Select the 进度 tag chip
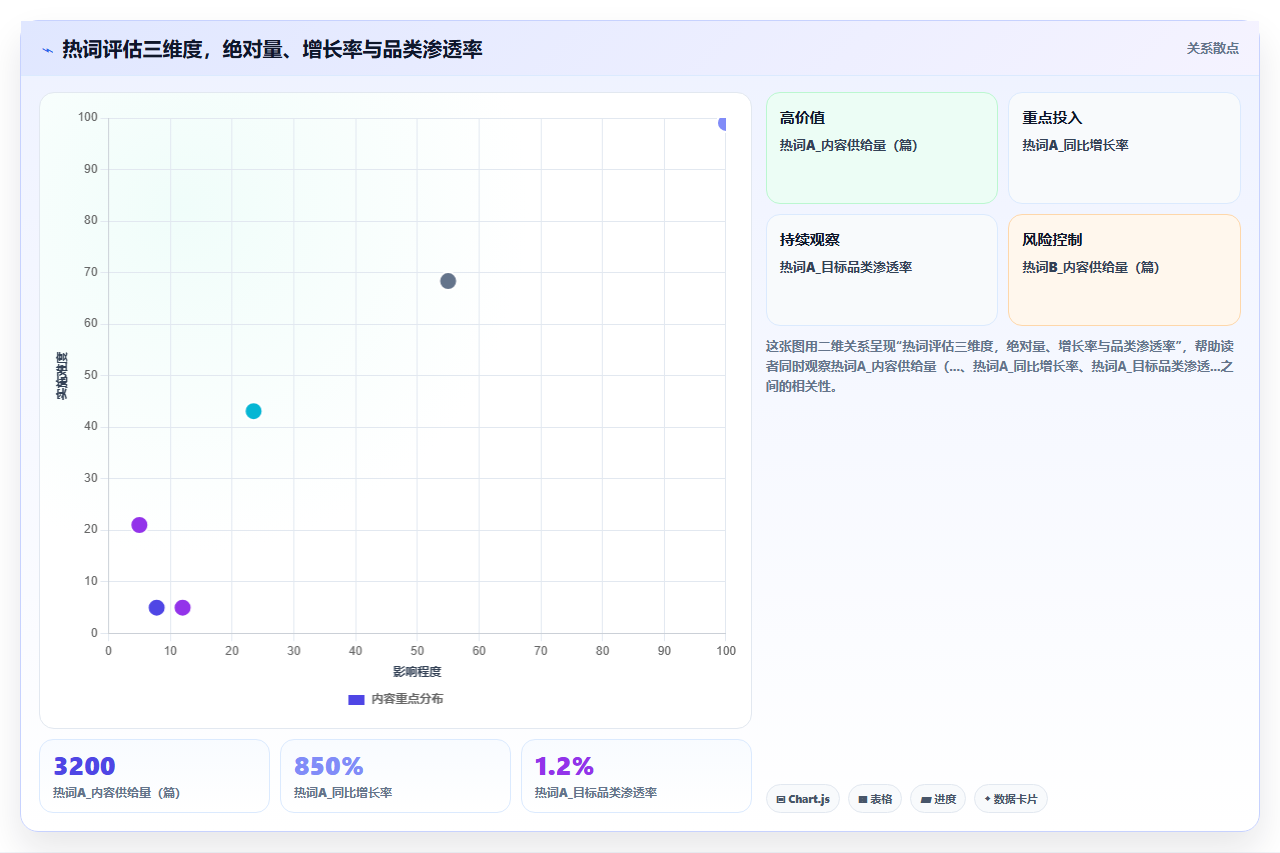The height and width of the screenshot is (853, 1280). coord(938,799)
